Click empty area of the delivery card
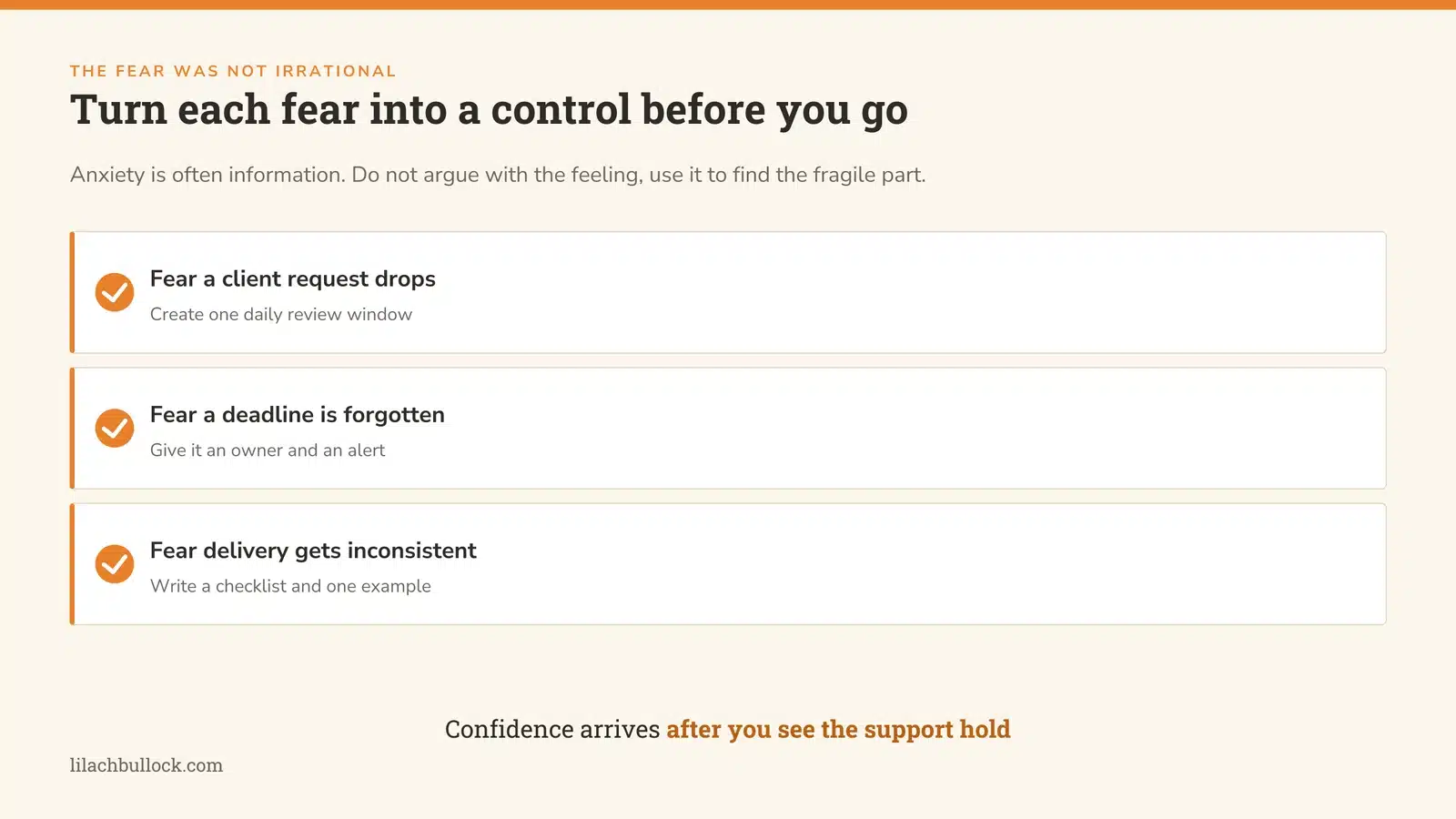The height and width of the screenshot is (819, 1456). (x=910, y=564)
